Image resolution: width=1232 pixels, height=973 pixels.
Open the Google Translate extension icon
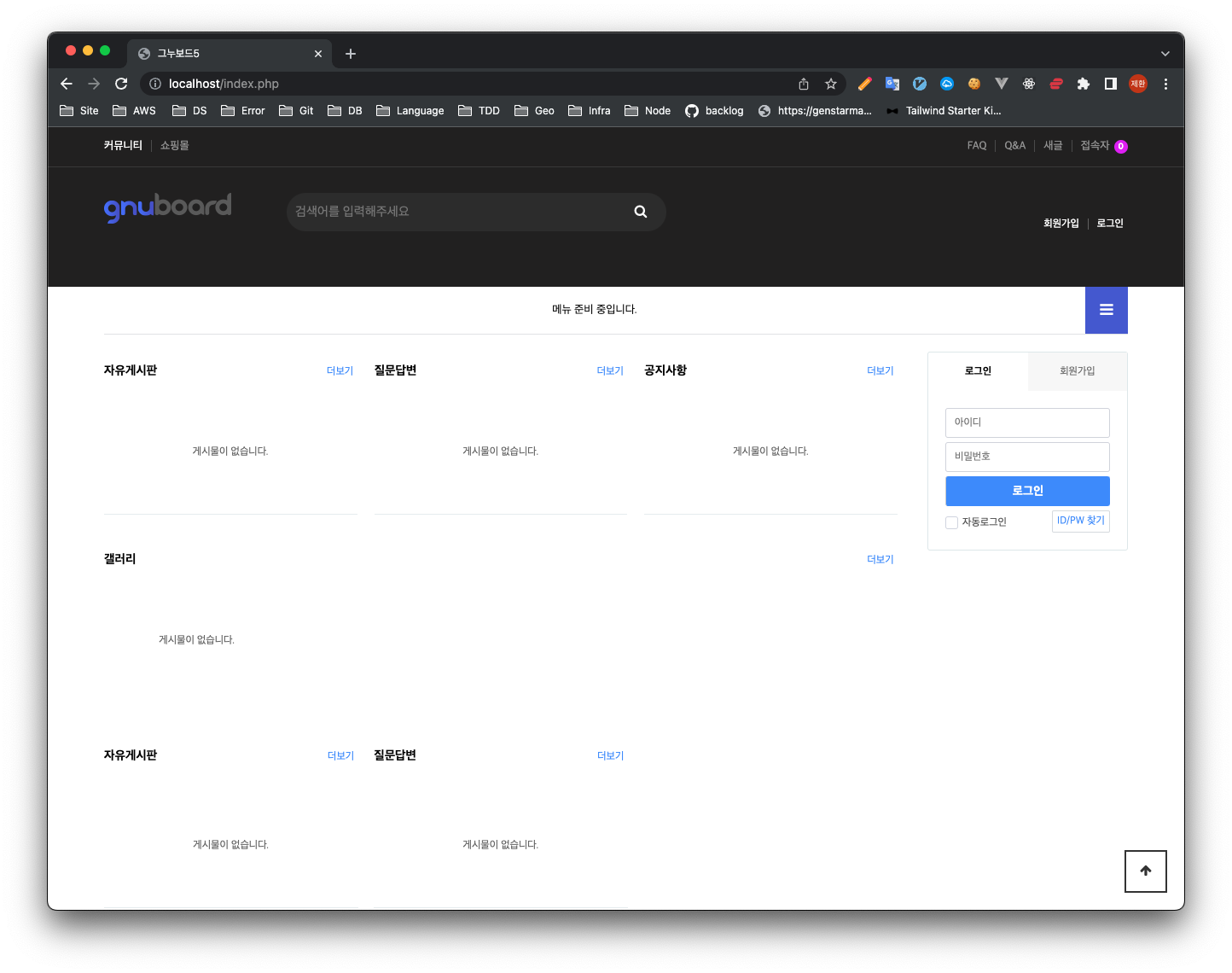892,84
